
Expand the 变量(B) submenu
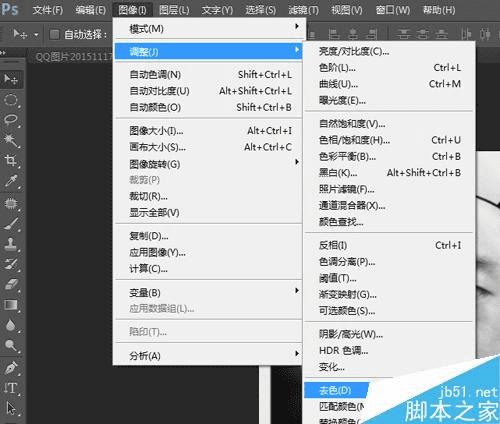click(x=208, y=293)
